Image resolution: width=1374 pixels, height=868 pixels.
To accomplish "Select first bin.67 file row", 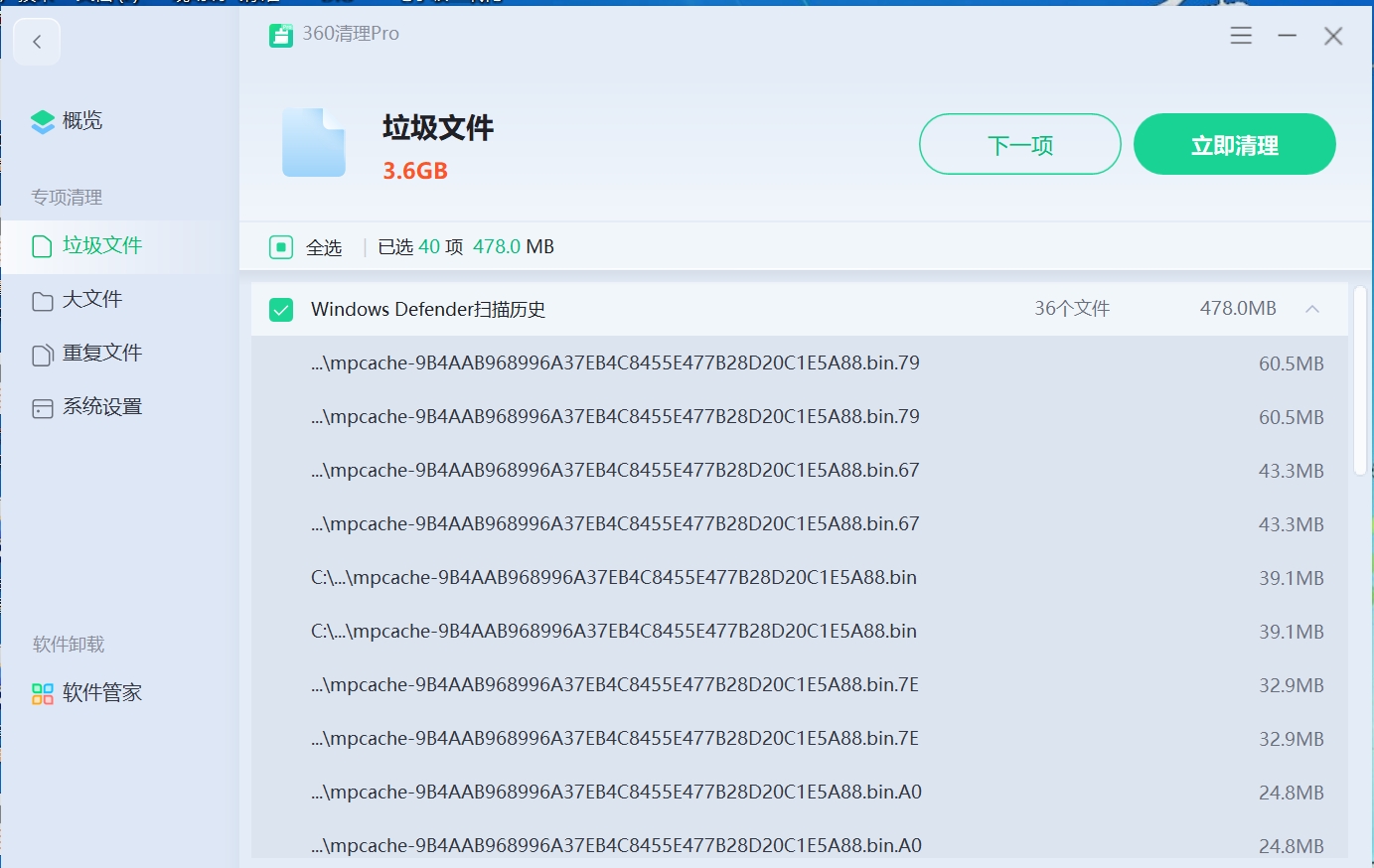I will pos(800,471).
